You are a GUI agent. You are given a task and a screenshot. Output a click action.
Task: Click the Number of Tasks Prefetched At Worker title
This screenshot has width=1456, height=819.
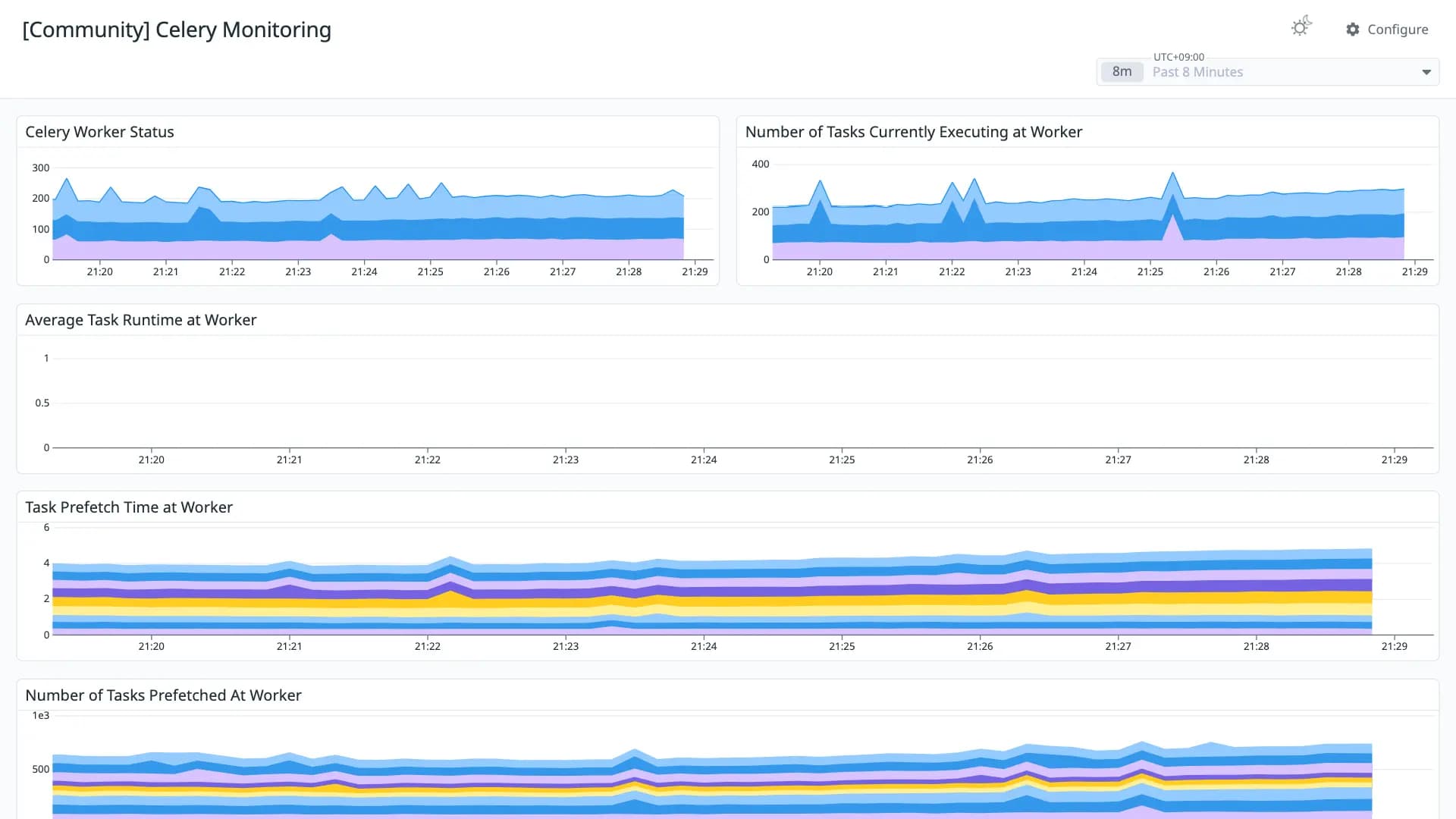(163, 695)
